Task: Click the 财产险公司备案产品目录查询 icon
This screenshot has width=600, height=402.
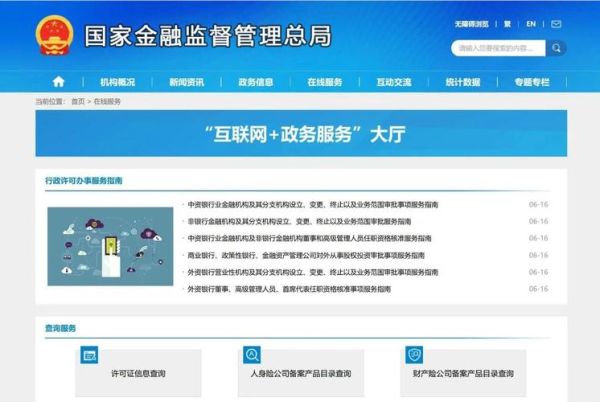Action: 414,355
